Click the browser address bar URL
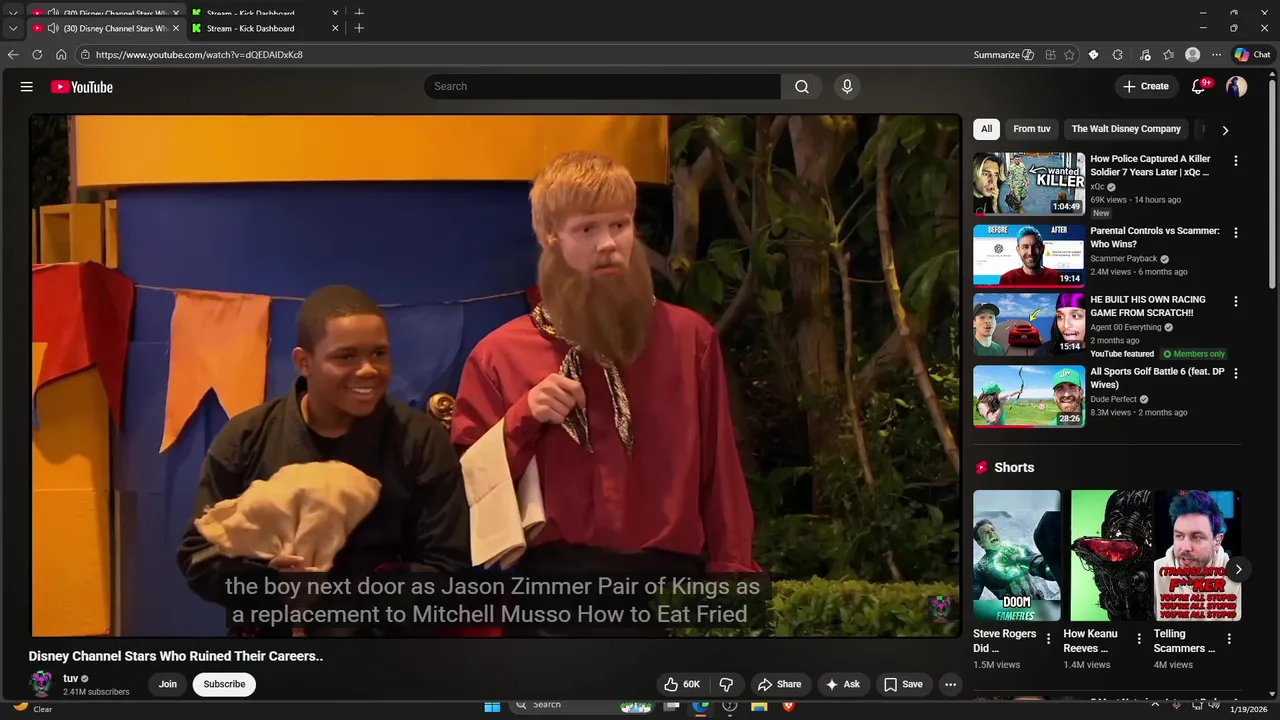 pyautogui.click(x=199, y=55)
